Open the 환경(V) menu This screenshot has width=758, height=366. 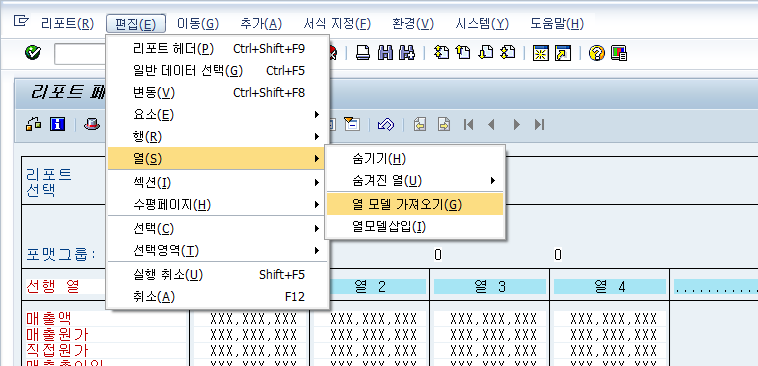(413, 23)
